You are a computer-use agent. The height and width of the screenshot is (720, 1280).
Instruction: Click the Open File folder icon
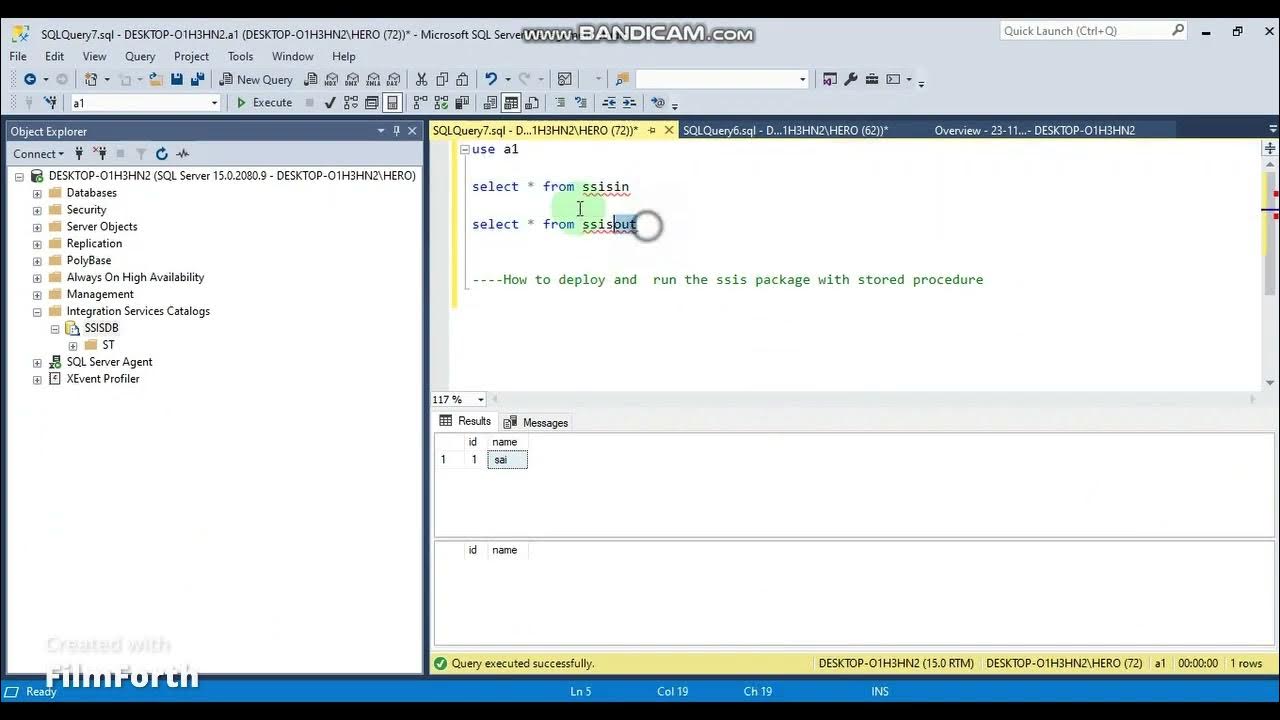pos(157,79)
